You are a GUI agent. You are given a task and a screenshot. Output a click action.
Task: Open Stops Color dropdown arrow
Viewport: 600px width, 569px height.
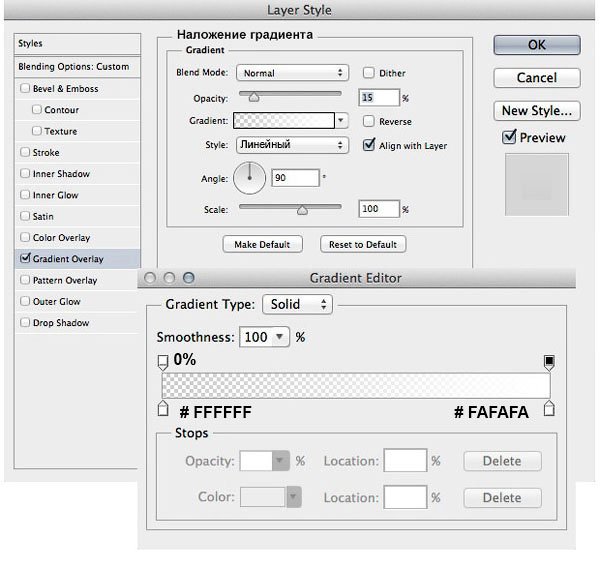coord(293,497)
